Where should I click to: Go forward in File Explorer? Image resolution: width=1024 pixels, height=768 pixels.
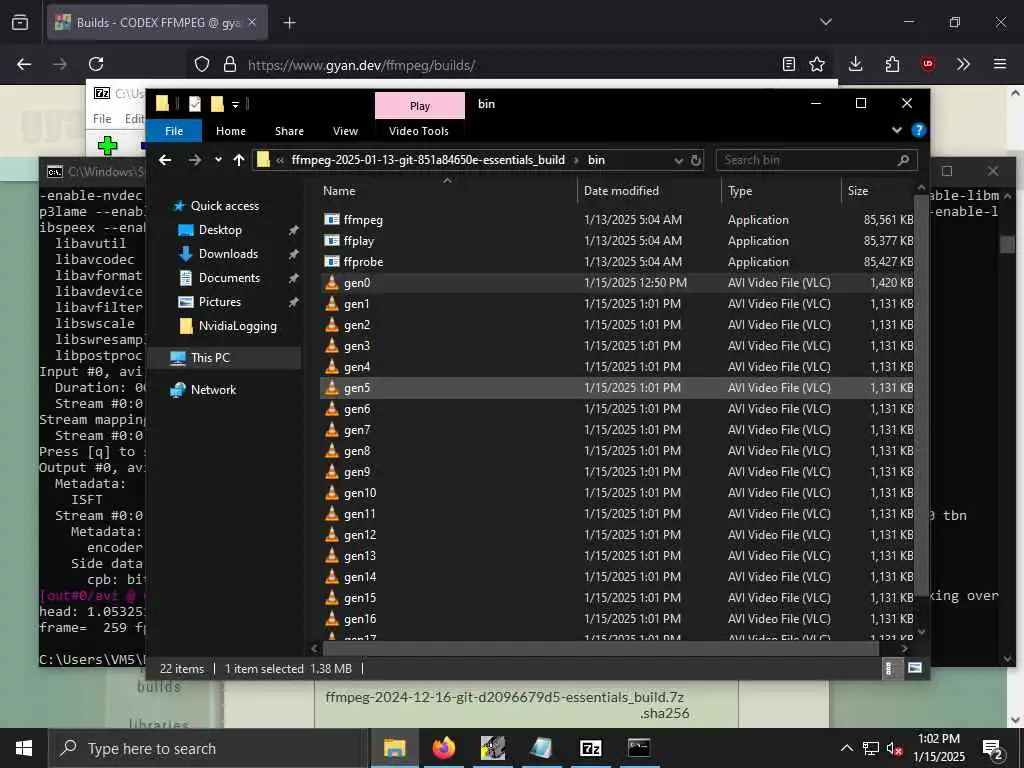point(194,160)
